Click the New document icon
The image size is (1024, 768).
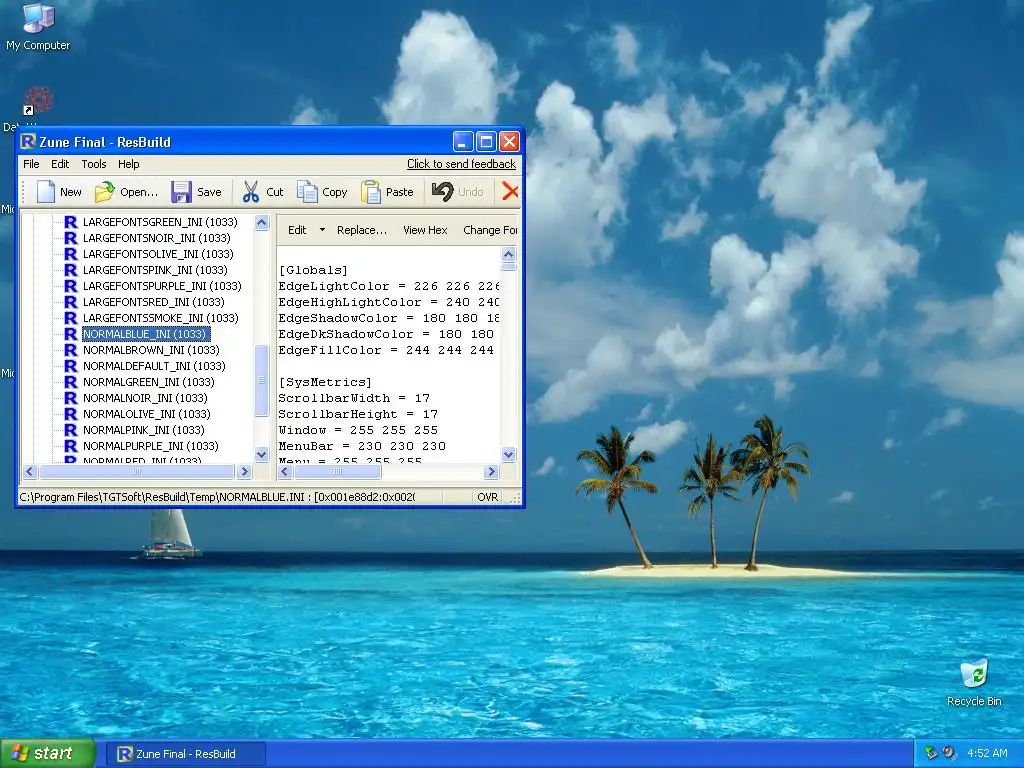[x=46, y=192]
